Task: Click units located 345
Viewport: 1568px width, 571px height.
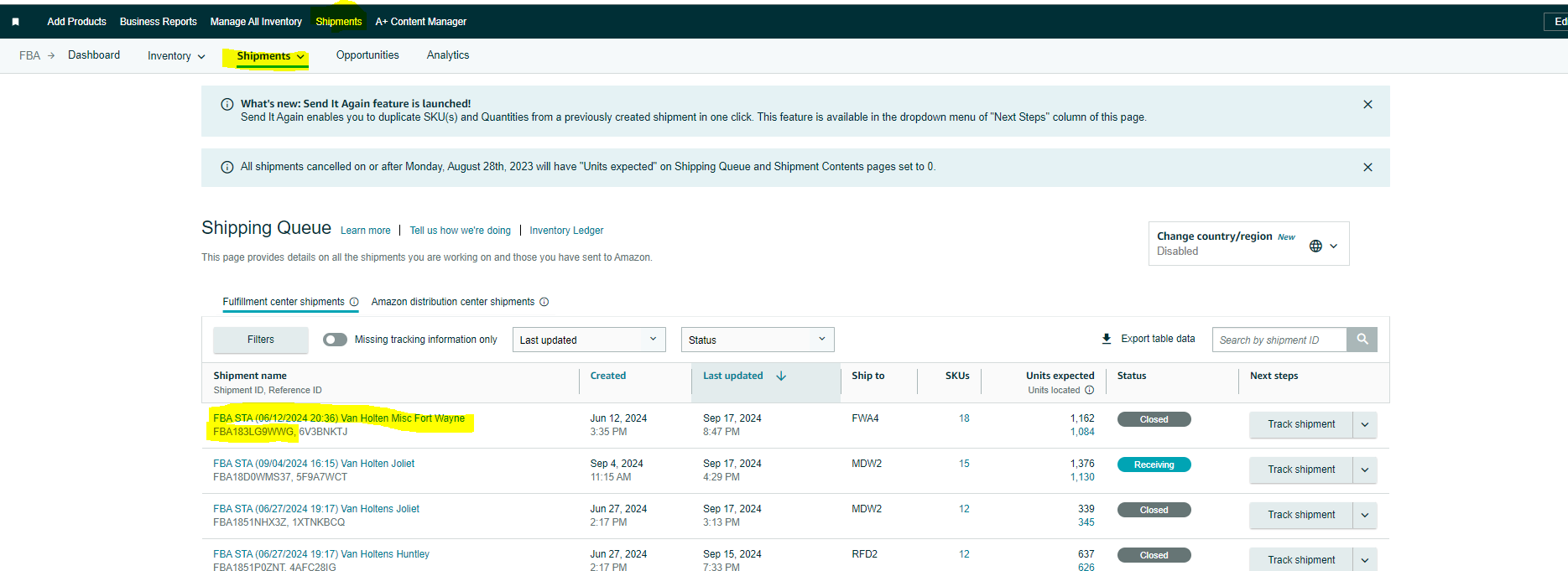Action: [1086, 522]
